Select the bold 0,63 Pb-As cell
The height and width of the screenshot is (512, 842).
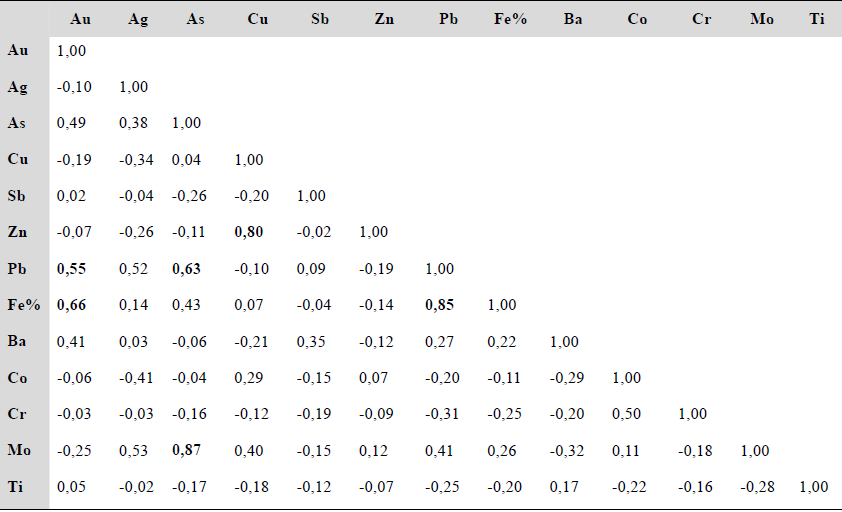188,268
